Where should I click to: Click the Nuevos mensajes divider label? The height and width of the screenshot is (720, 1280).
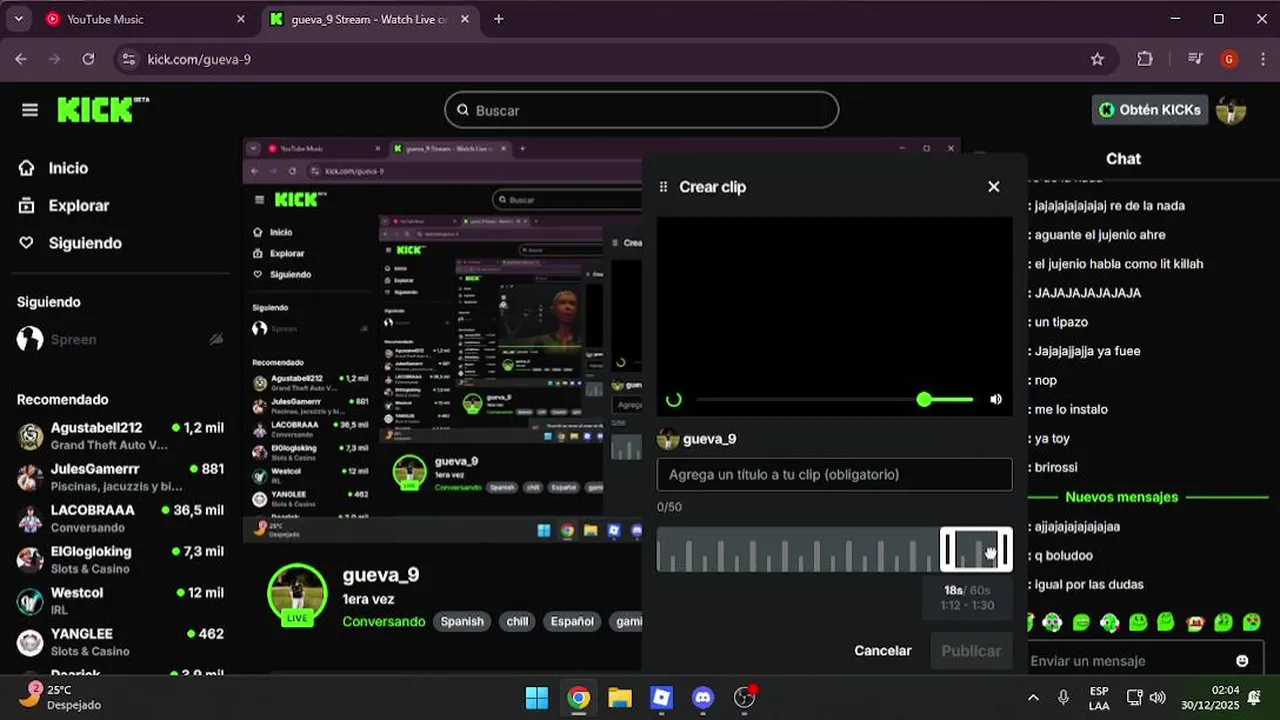pos(1121,497)
